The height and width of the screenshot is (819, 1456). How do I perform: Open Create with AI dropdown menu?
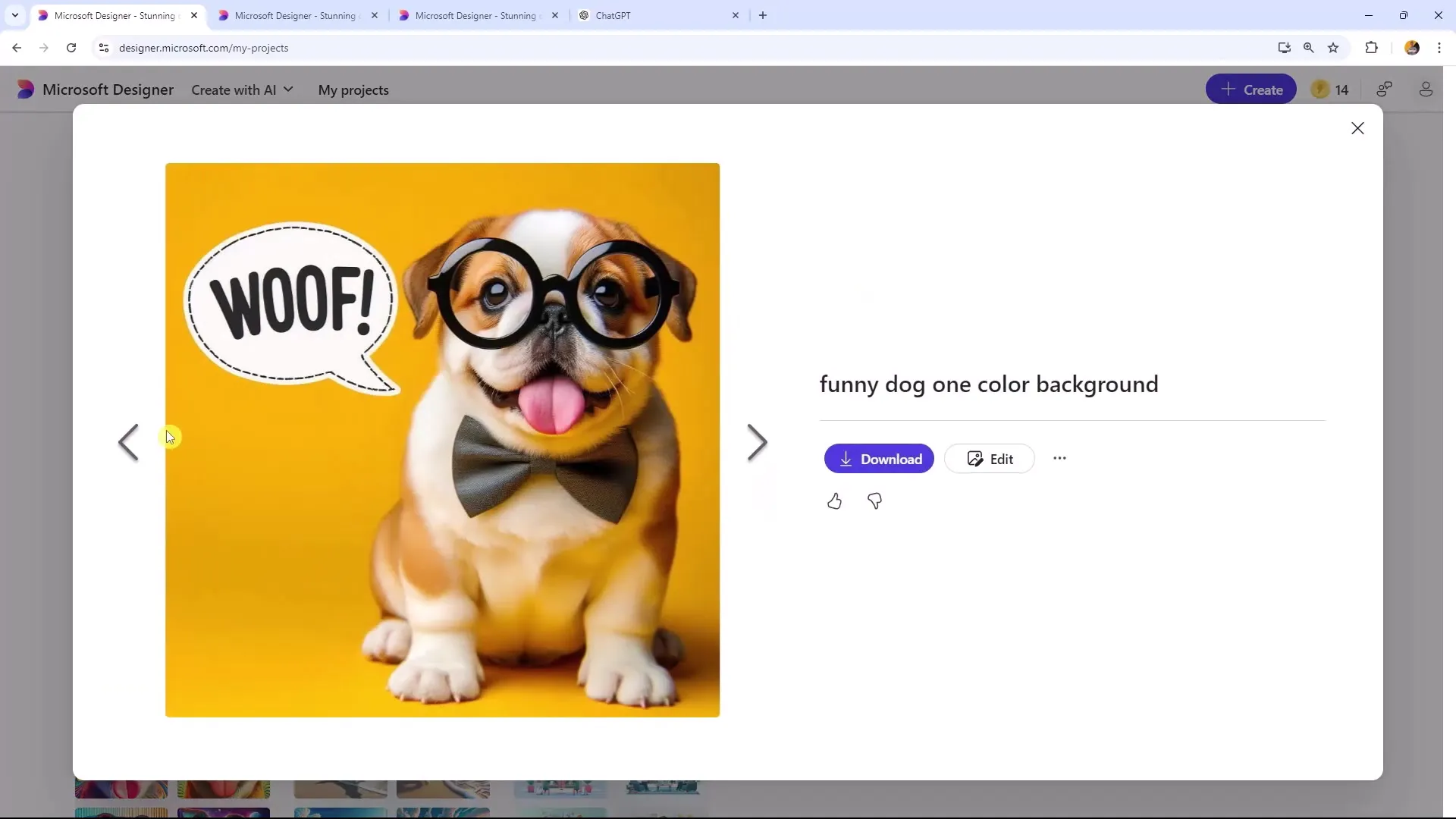point(242,89)
